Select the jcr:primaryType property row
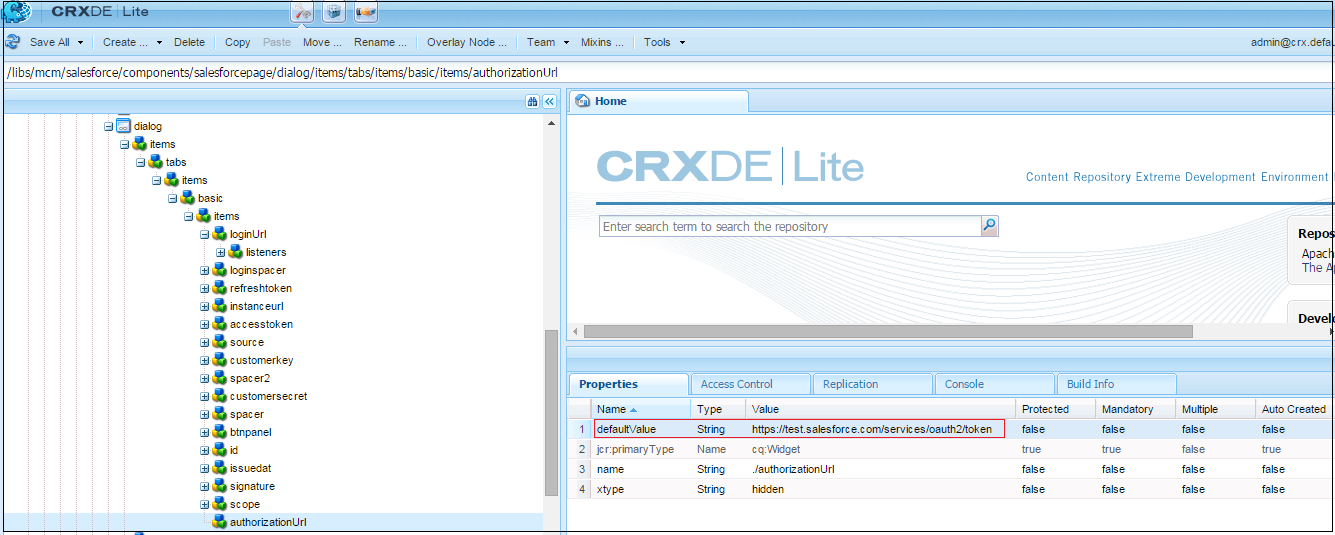 click(950, 449)
